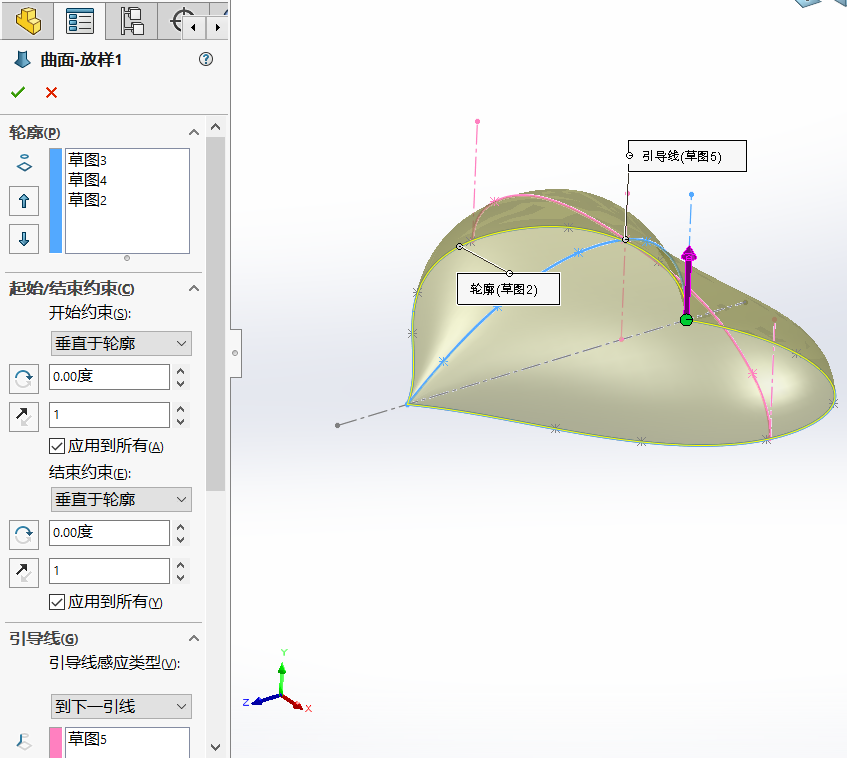Reverse end tangent direction icon
The height and width of the screenshot is (758, 847).
tap(24, 573)
